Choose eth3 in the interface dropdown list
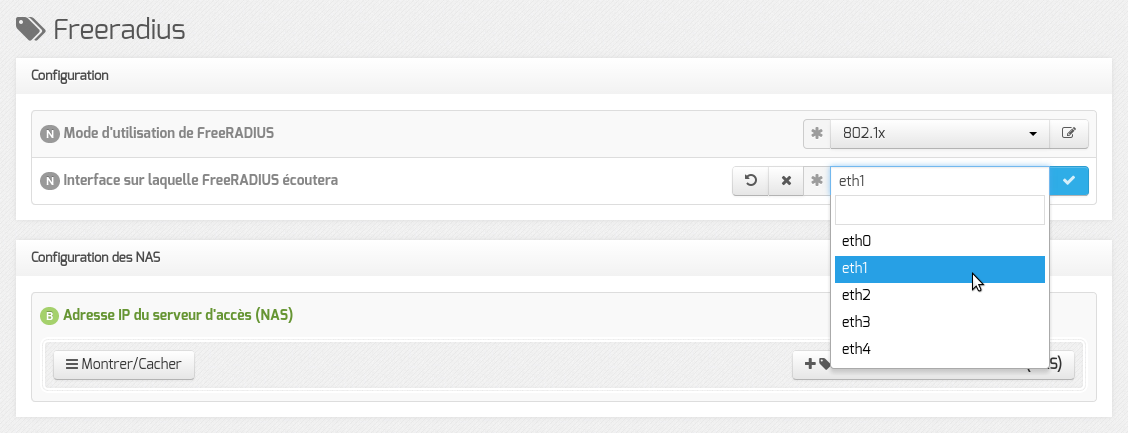1128x433 pixels. (940, 322)
